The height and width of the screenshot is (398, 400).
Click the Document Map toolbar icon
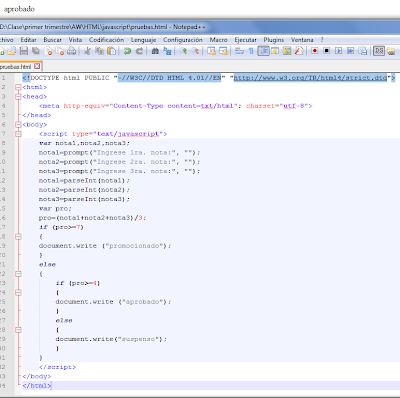click(287, 51)
